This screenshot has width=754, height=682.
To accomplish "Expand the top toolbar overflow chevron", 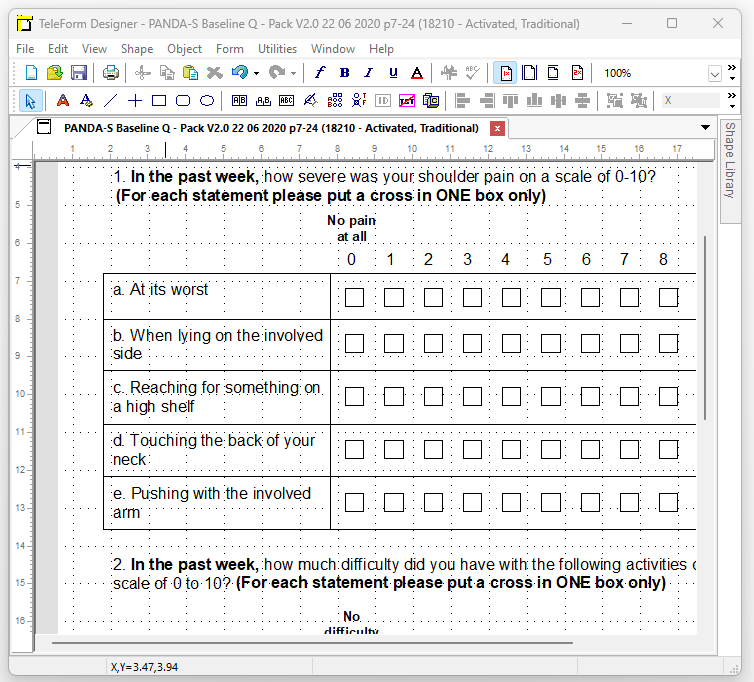I will click(732, 72).
